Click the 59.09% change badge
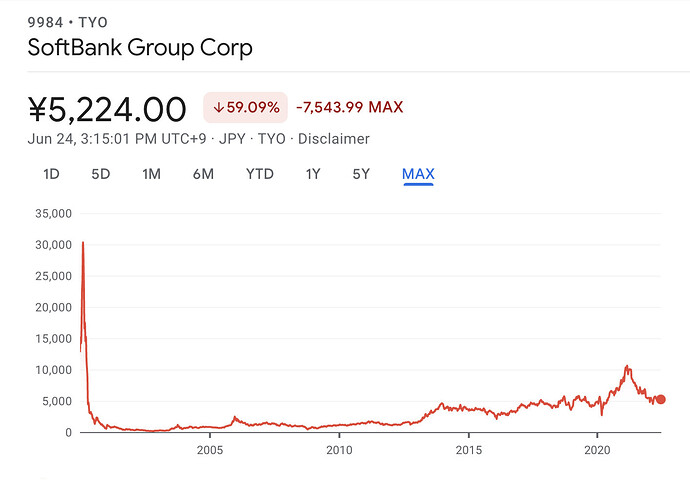 [245, 107]
